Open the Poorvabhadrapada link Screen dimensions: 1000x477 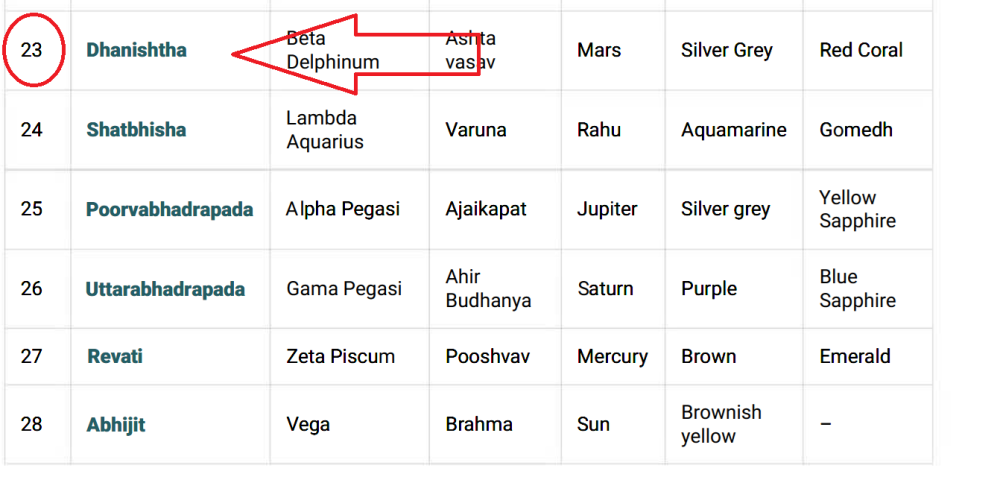(x=169, y=210)
